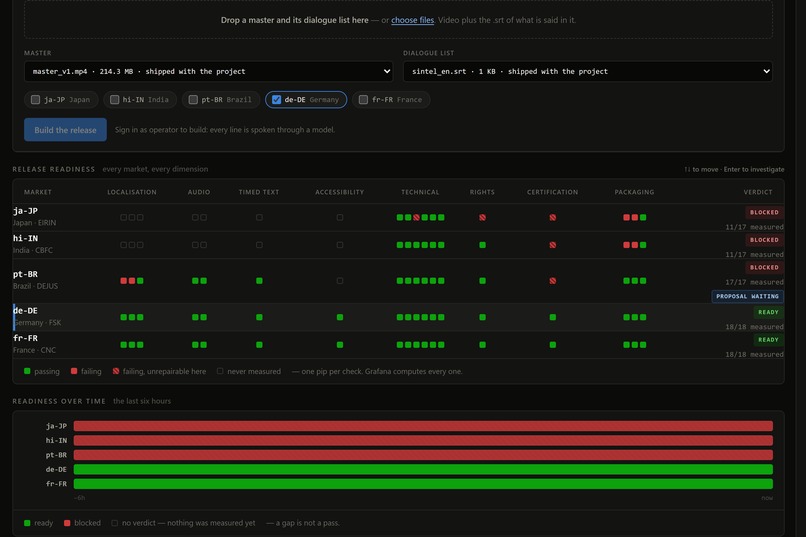Click the Technical column header
806x537 pixels.
(420, 192)
